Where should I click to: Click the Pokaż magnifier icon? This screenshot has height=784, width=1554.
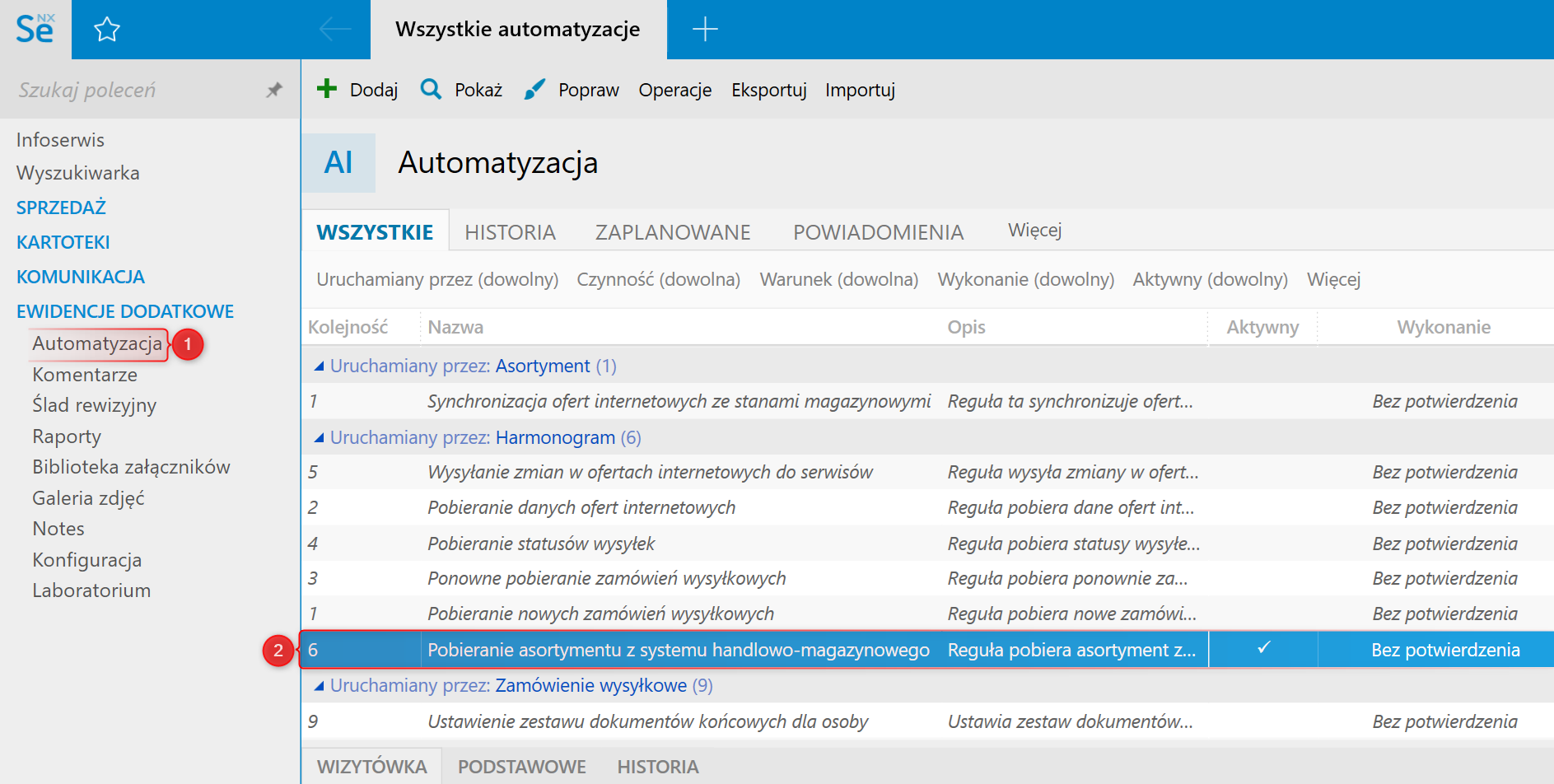(x=431, y=89)
